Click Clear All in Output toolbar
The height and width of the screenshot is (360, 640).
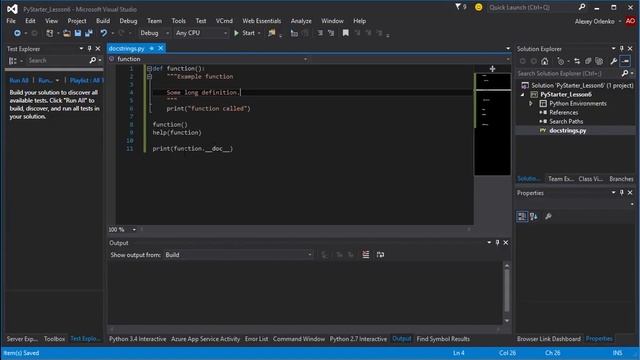pyautogui.click(x=366, y=255)
